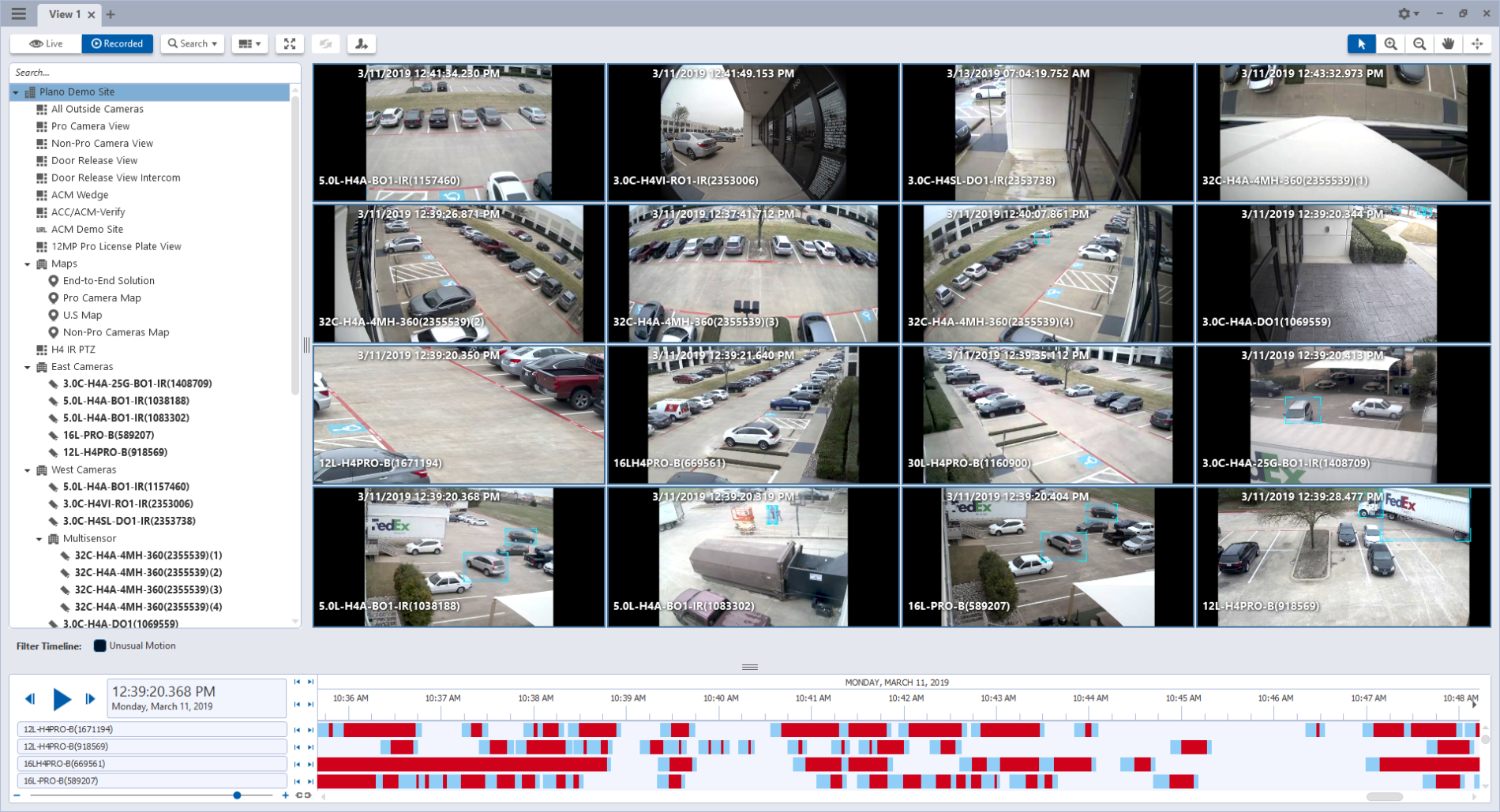Select the arrow pointer tool
The image size is (1500, 812).
[x=1361, y=44]
